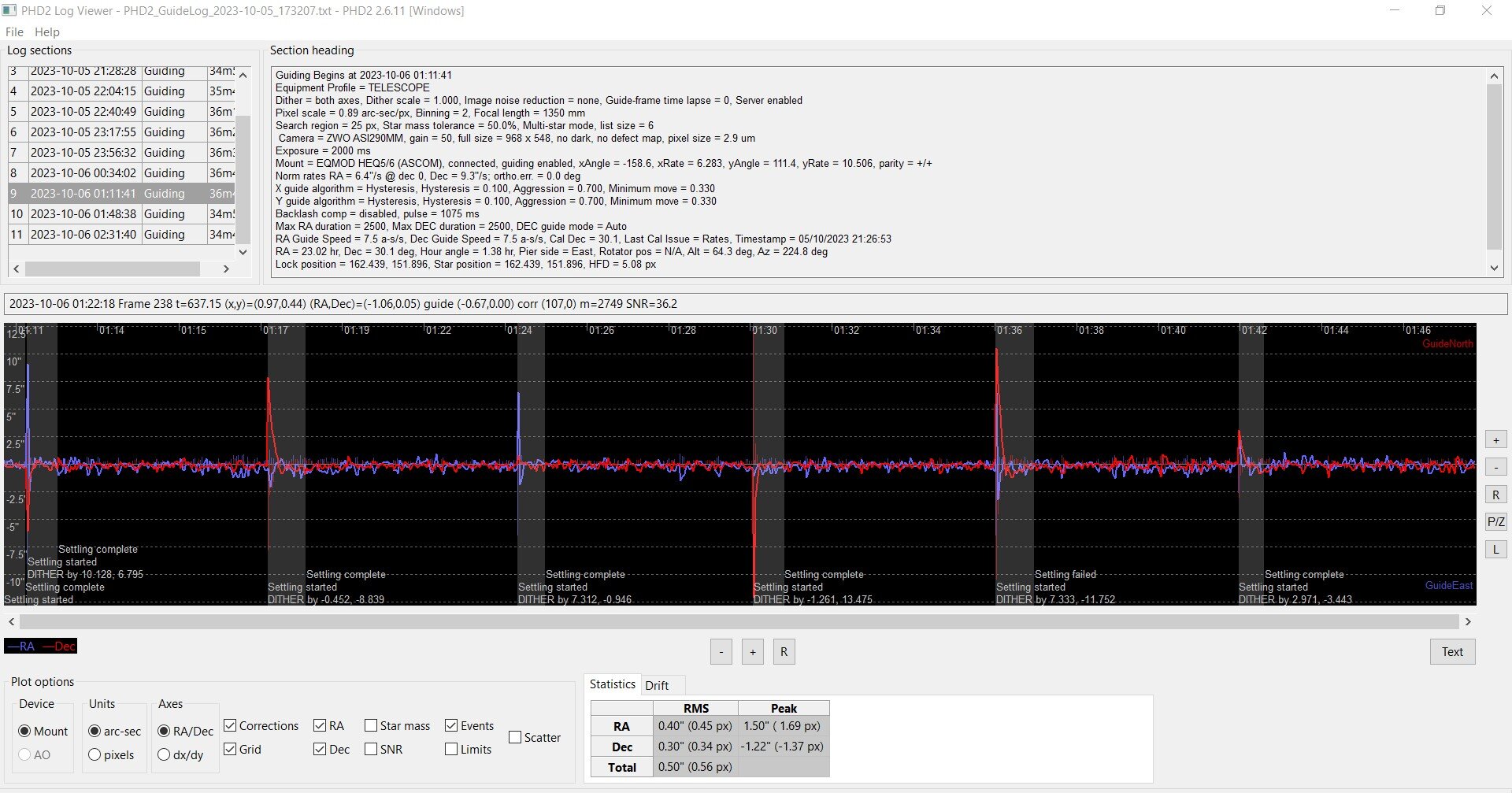
Task: Click the horizontal zoom-out minus button
Action: [721, 652]
